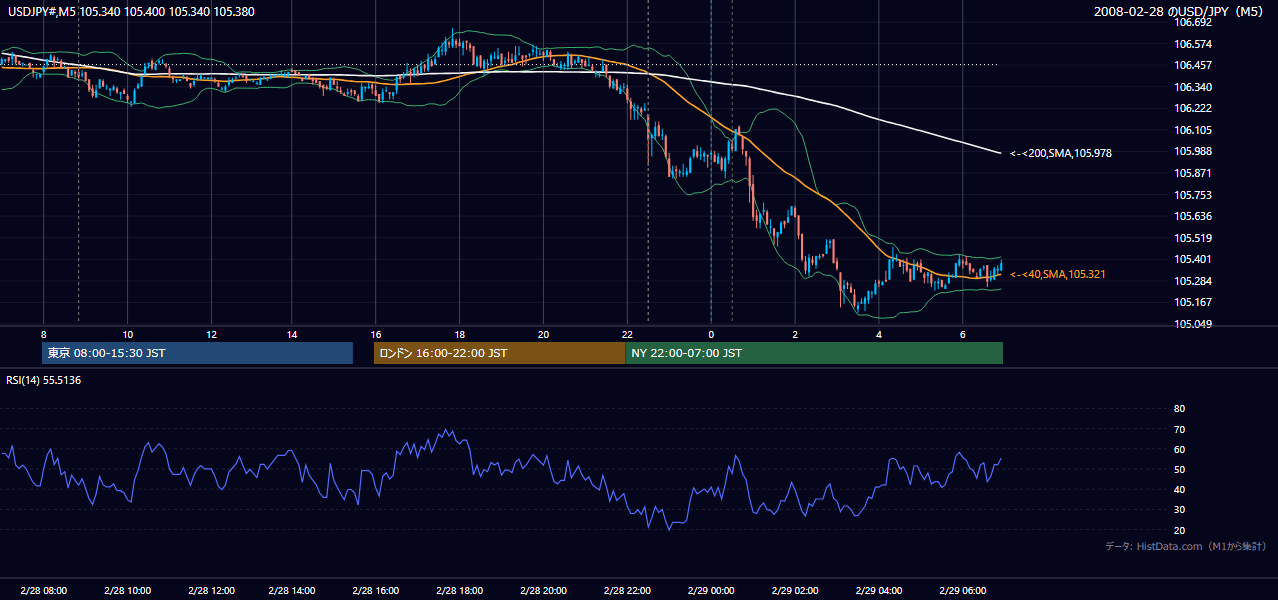Click price axis value 106.340
Viewport: 1278px width, 600px height.
tap(1194, 87)
